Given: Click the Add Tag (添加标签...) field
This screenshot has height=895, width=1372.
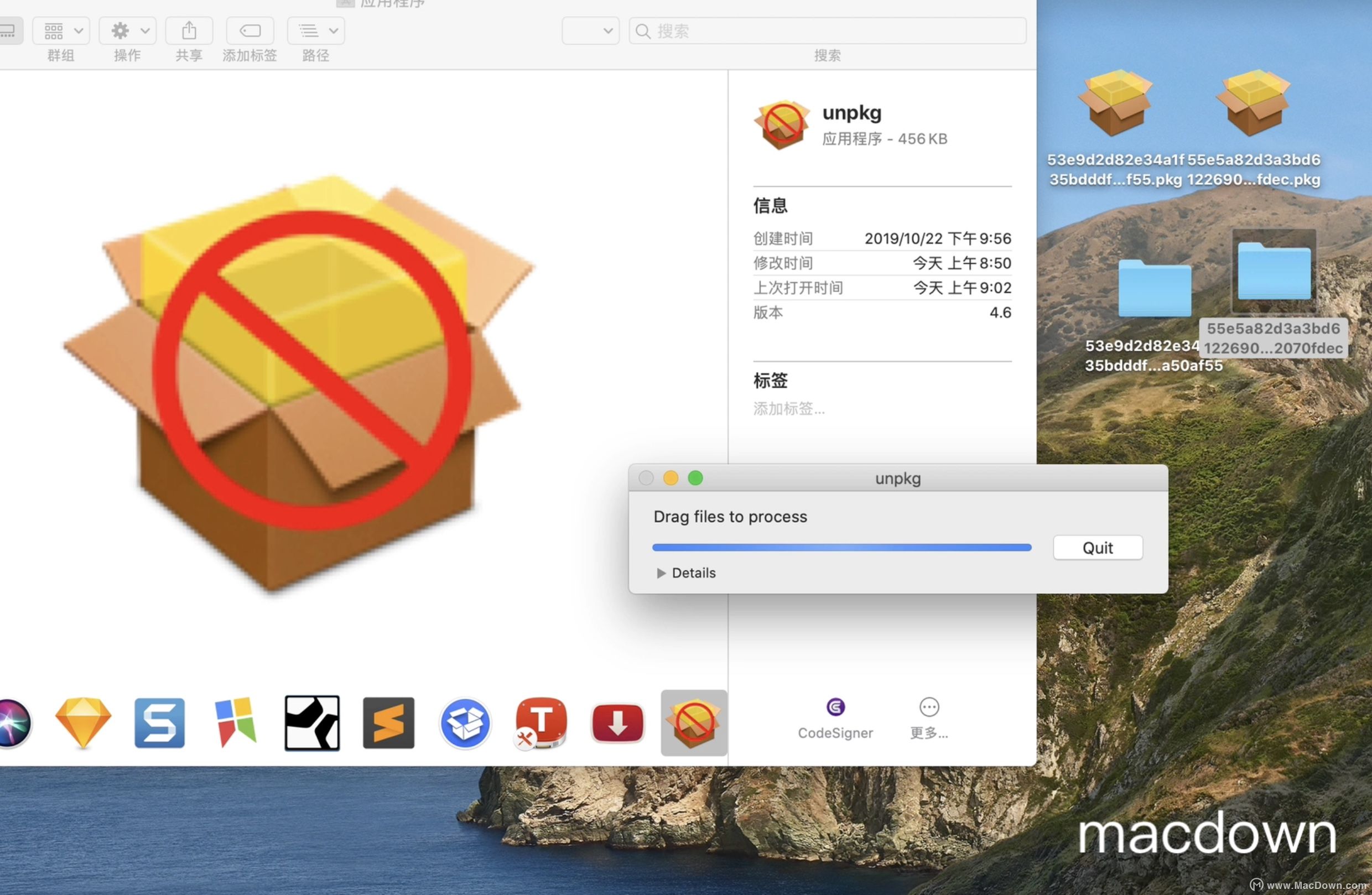Looking at the screenshot, I should coord(788,409).
